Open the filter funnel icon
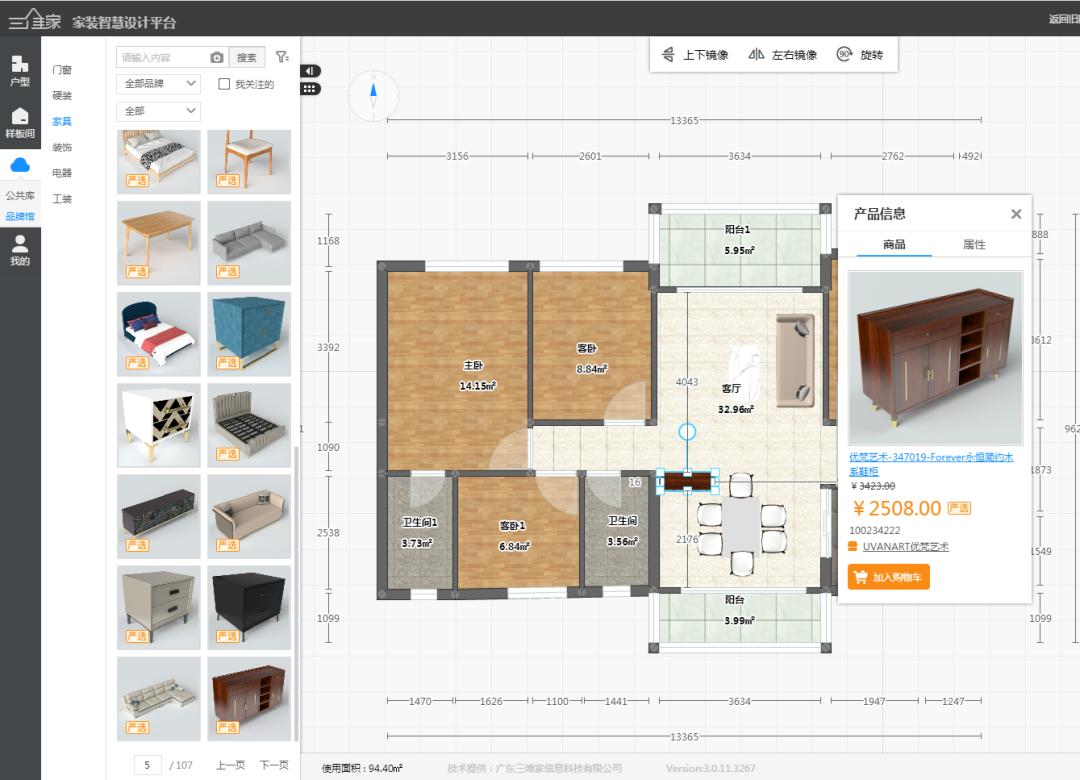1080x780 pixels. [x=282, y=58]
